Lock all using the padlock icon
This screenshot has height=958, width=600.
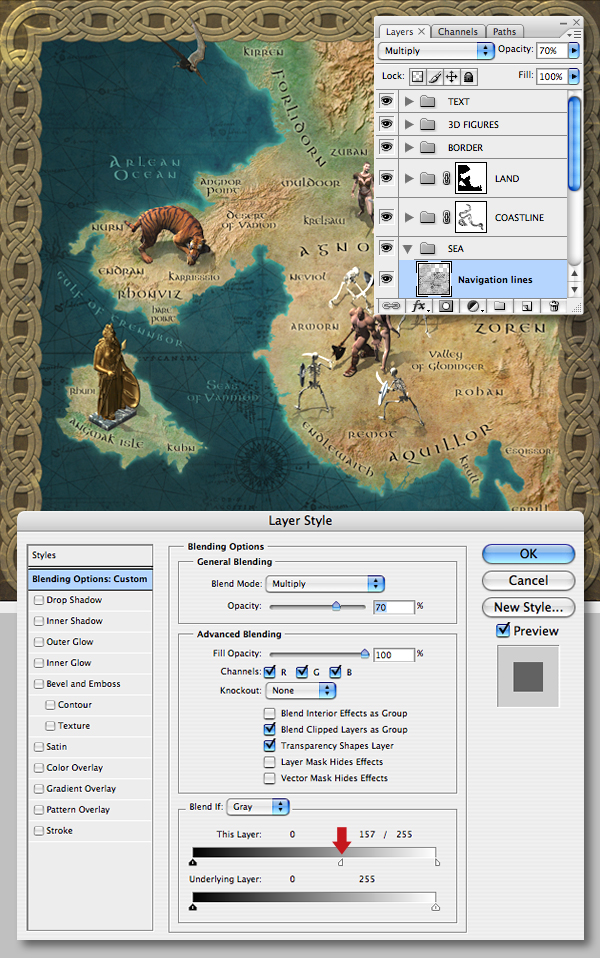click(469, 76)
